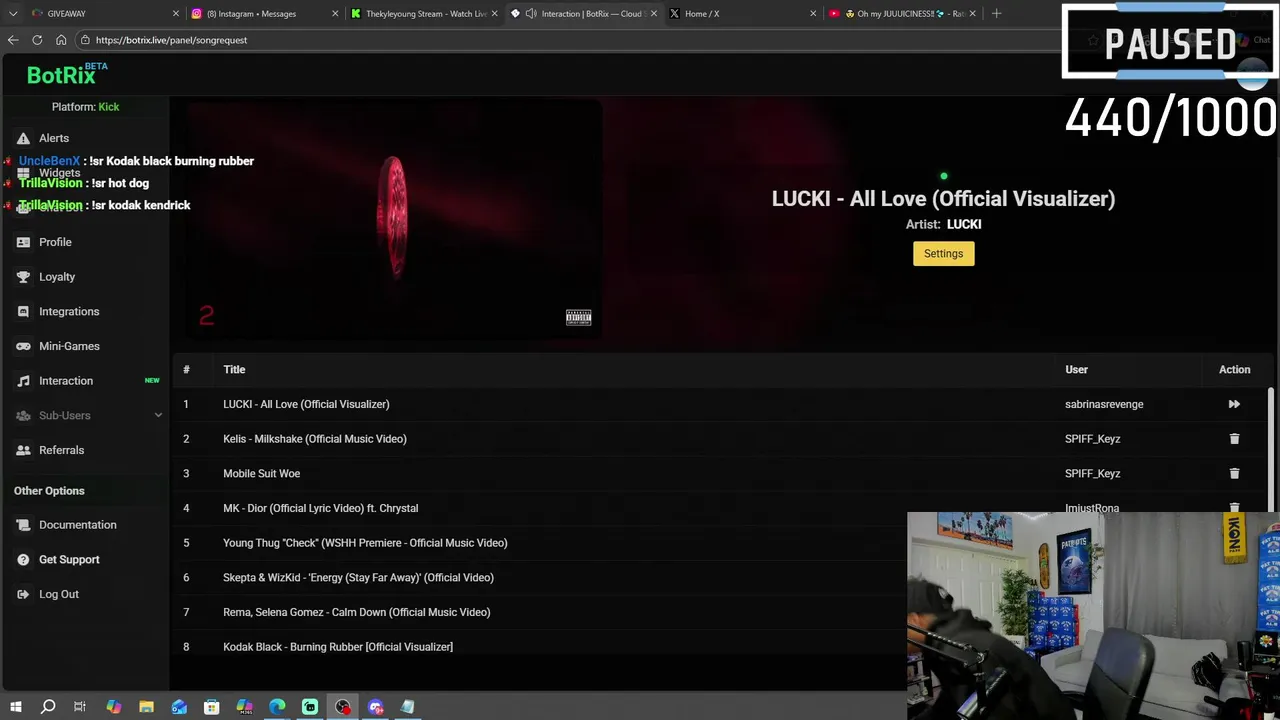Launch File Explorer from taskbar
1280x720 pixels.
click(146, 707)
